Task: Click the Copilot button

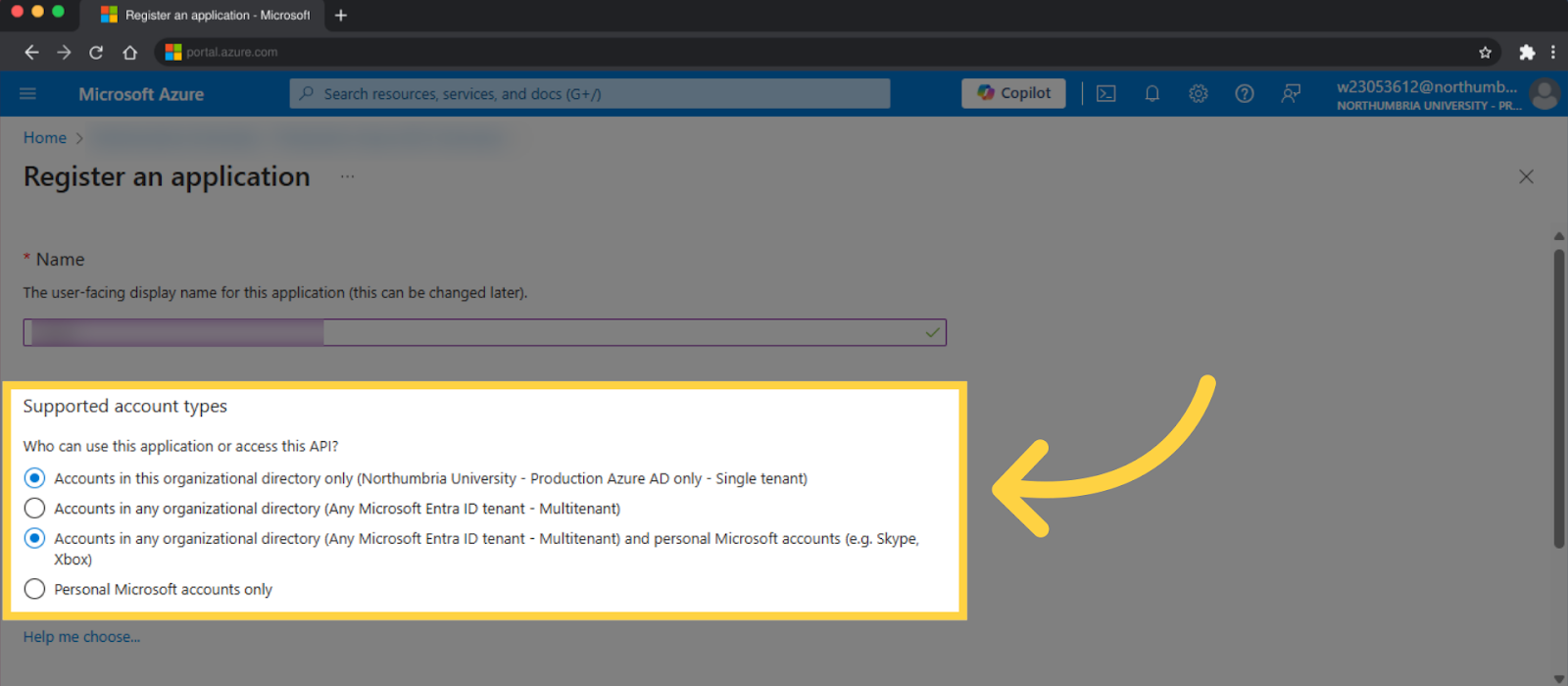Action: tap(1013, 93)
